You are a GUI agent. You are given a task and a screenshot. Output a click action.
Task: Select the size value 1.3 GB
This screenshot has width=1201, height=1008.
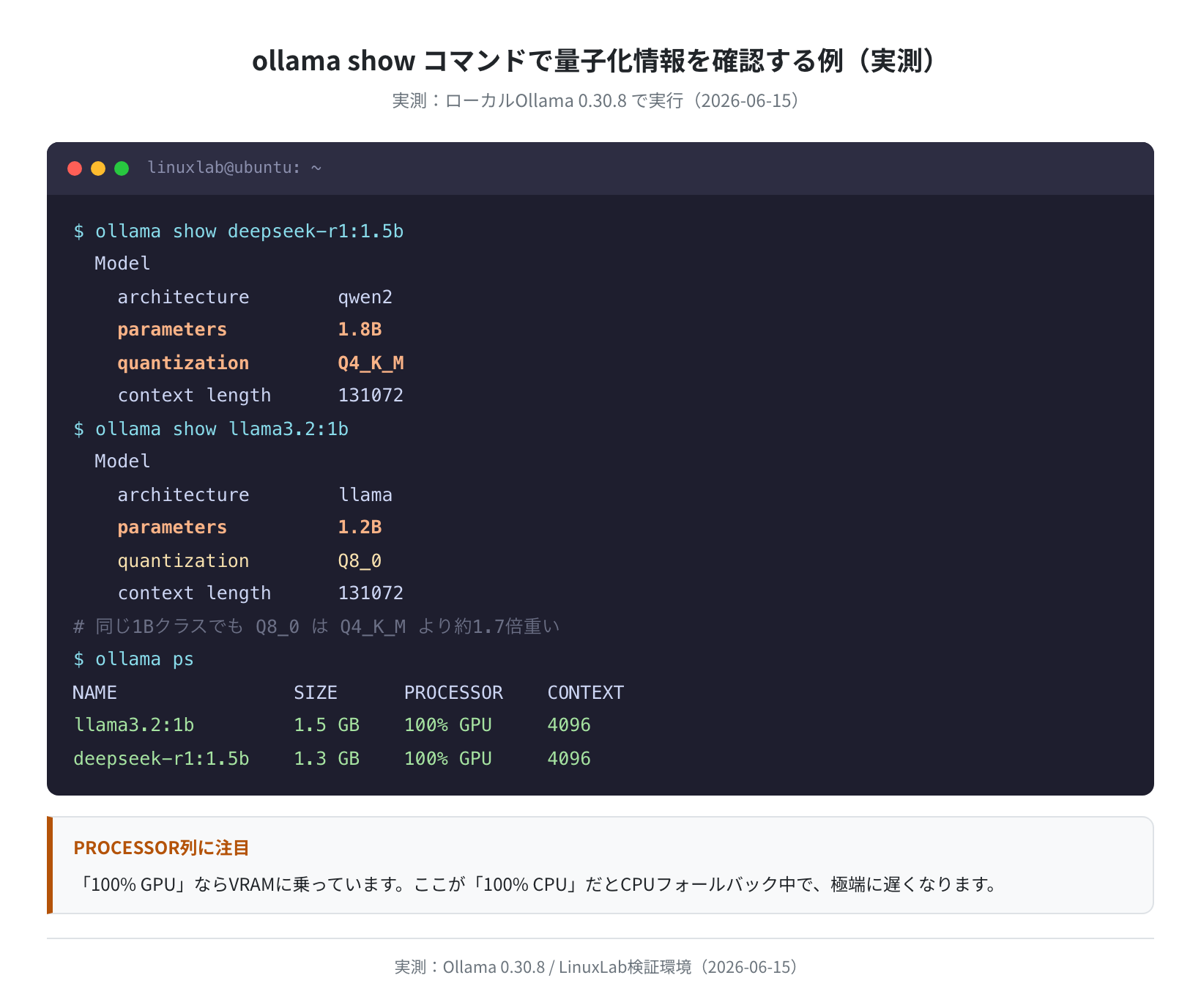[327, 759]
